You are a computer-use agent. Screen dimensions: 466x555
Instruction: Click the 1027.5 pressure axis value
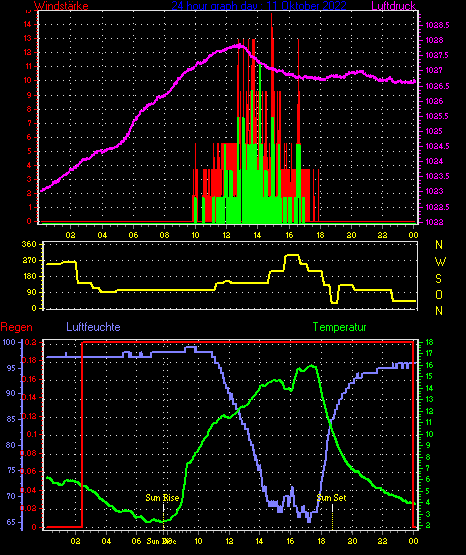[437, 55]
